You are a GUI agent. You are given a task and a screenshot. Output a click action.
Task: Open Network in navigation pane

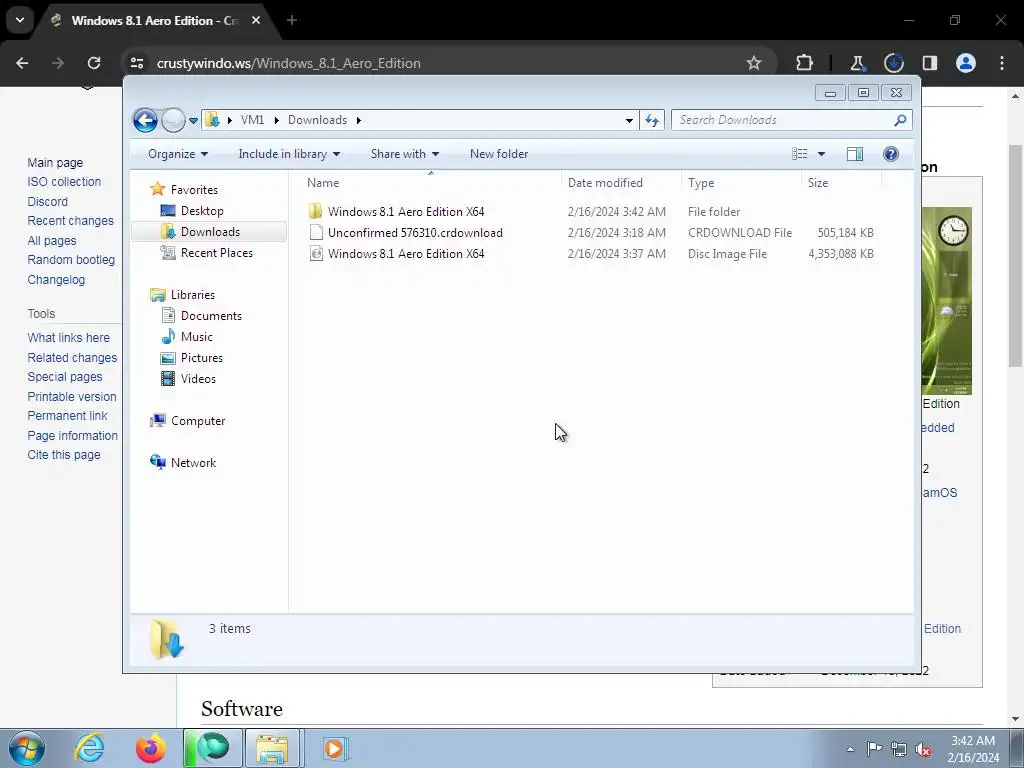point(193,463)
